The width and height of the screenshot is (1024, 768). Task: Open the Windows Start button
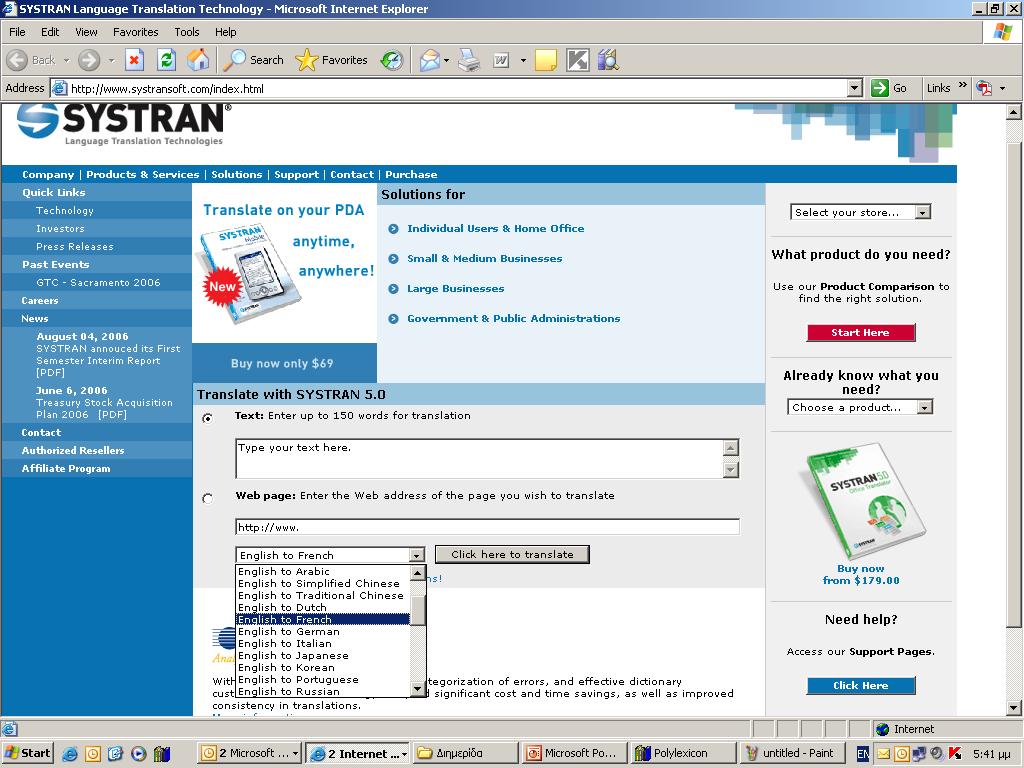tap(27, 754)
